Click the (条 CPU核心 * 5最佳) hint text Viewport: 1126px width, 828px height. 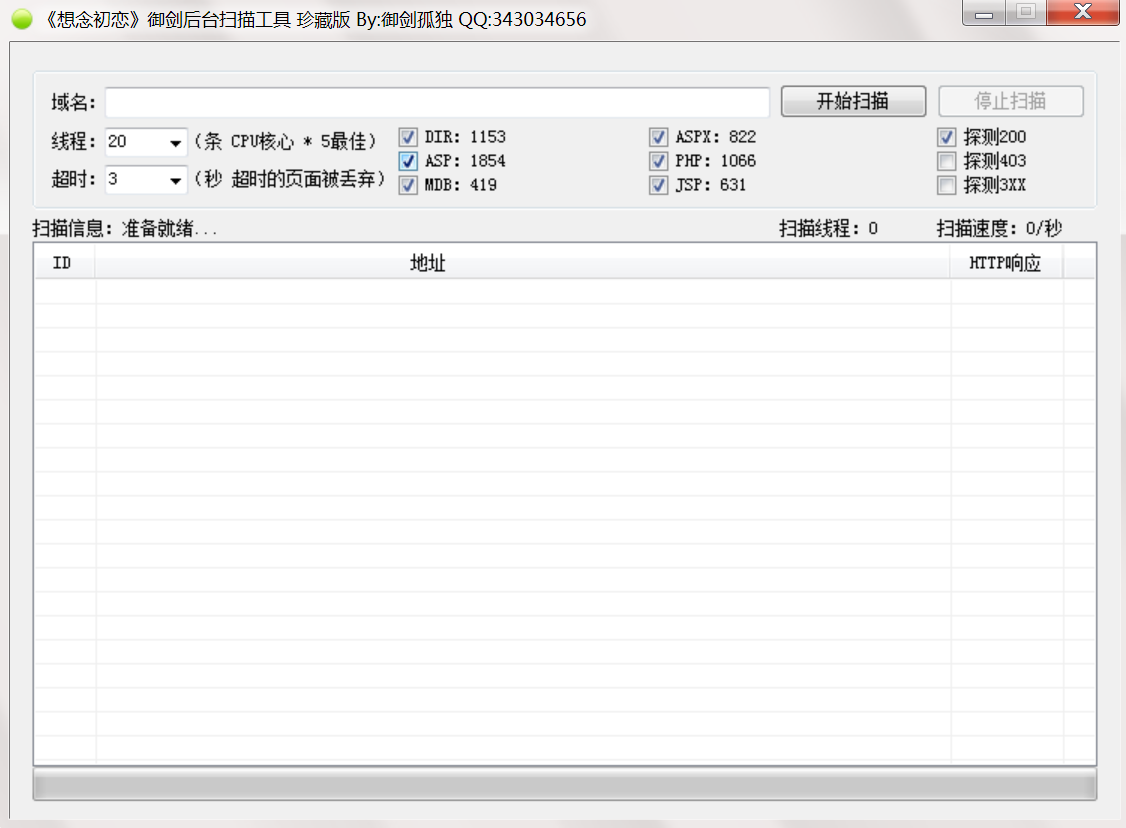(x=286, y=141)
